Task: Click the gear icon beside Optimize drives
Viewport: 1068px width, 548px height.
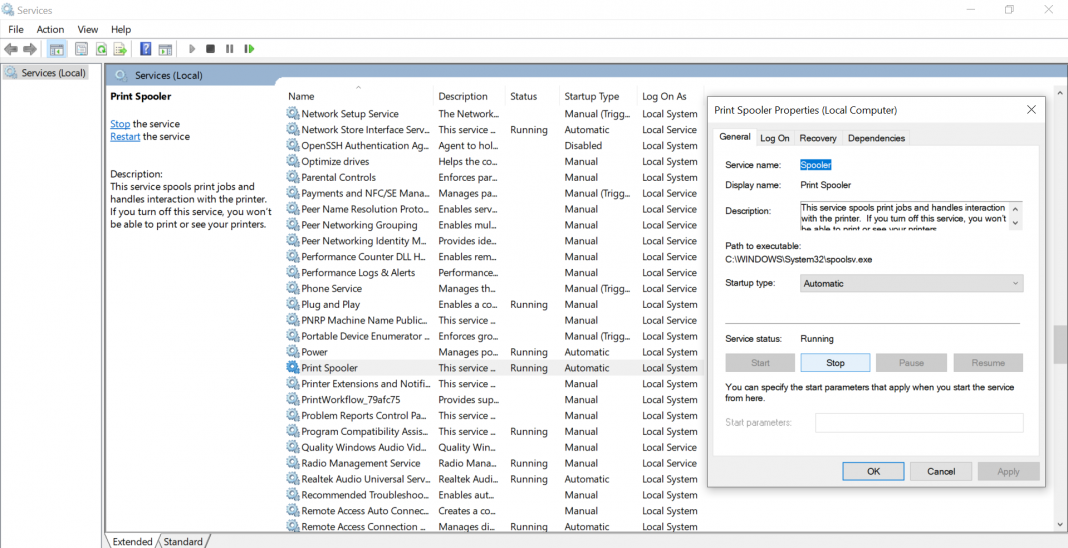Action: tap(293, 161)
